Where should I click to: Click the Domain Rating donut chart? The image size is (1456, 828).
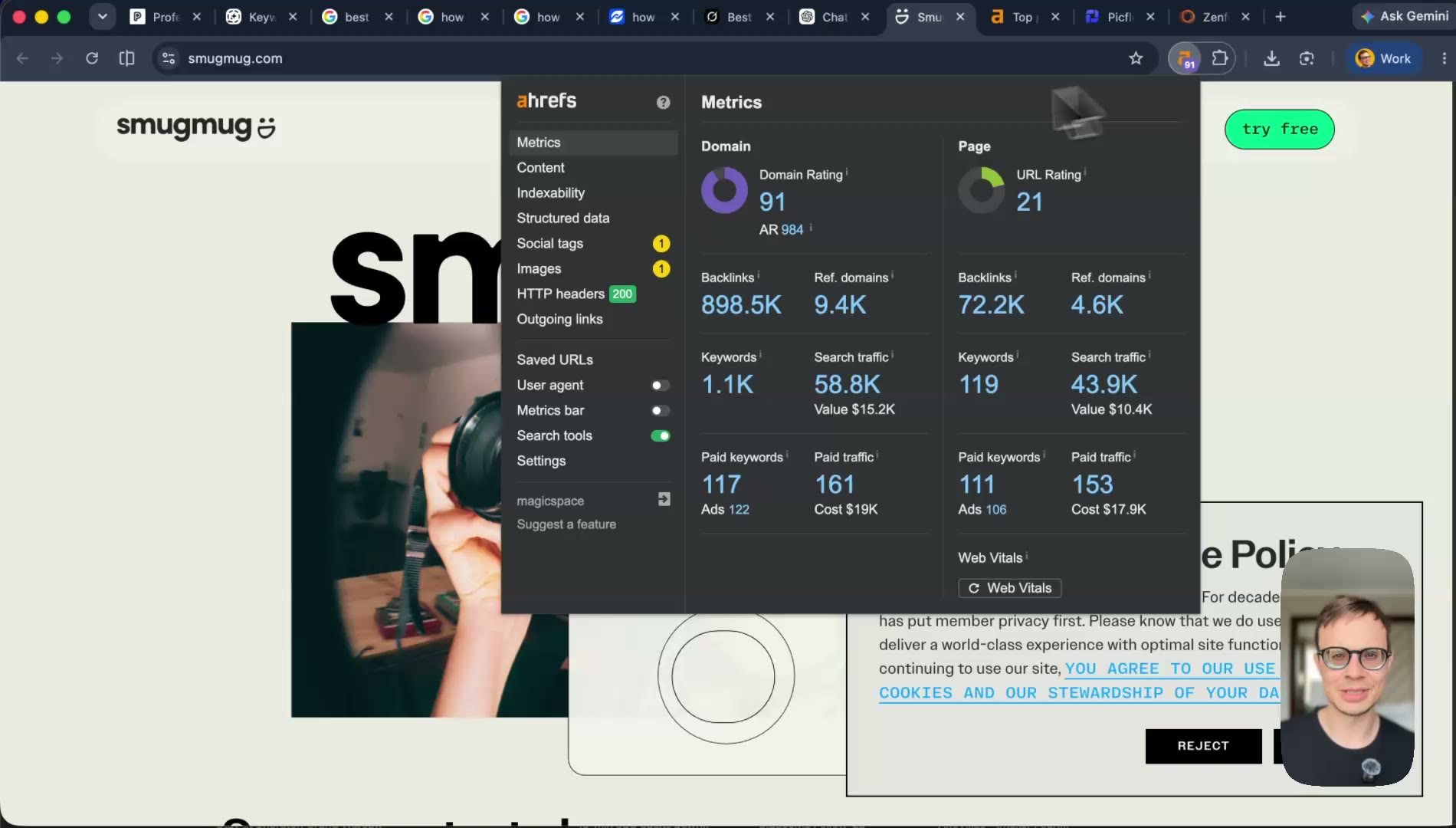[724, 190]
